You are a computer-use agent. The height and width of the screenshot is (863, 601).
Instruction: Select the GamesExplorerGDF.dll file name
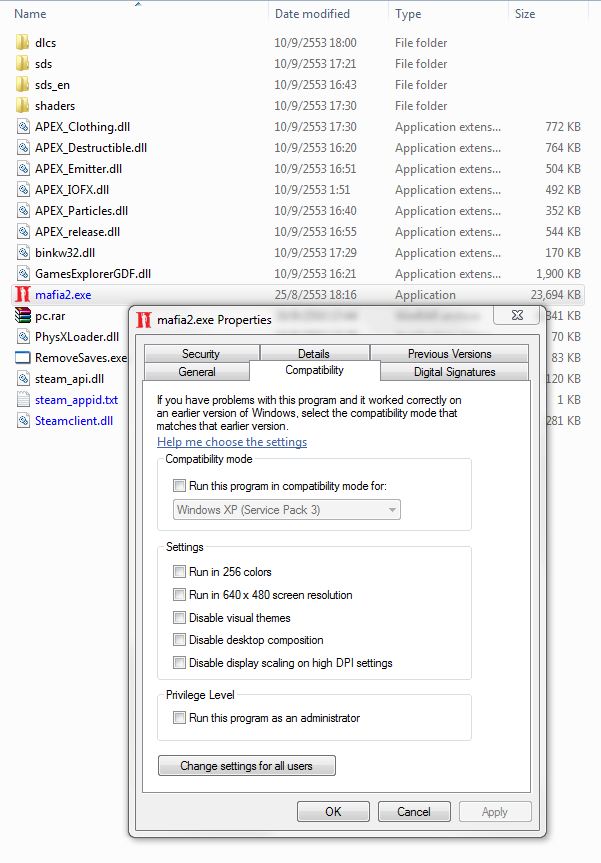[x=93, y=274]
